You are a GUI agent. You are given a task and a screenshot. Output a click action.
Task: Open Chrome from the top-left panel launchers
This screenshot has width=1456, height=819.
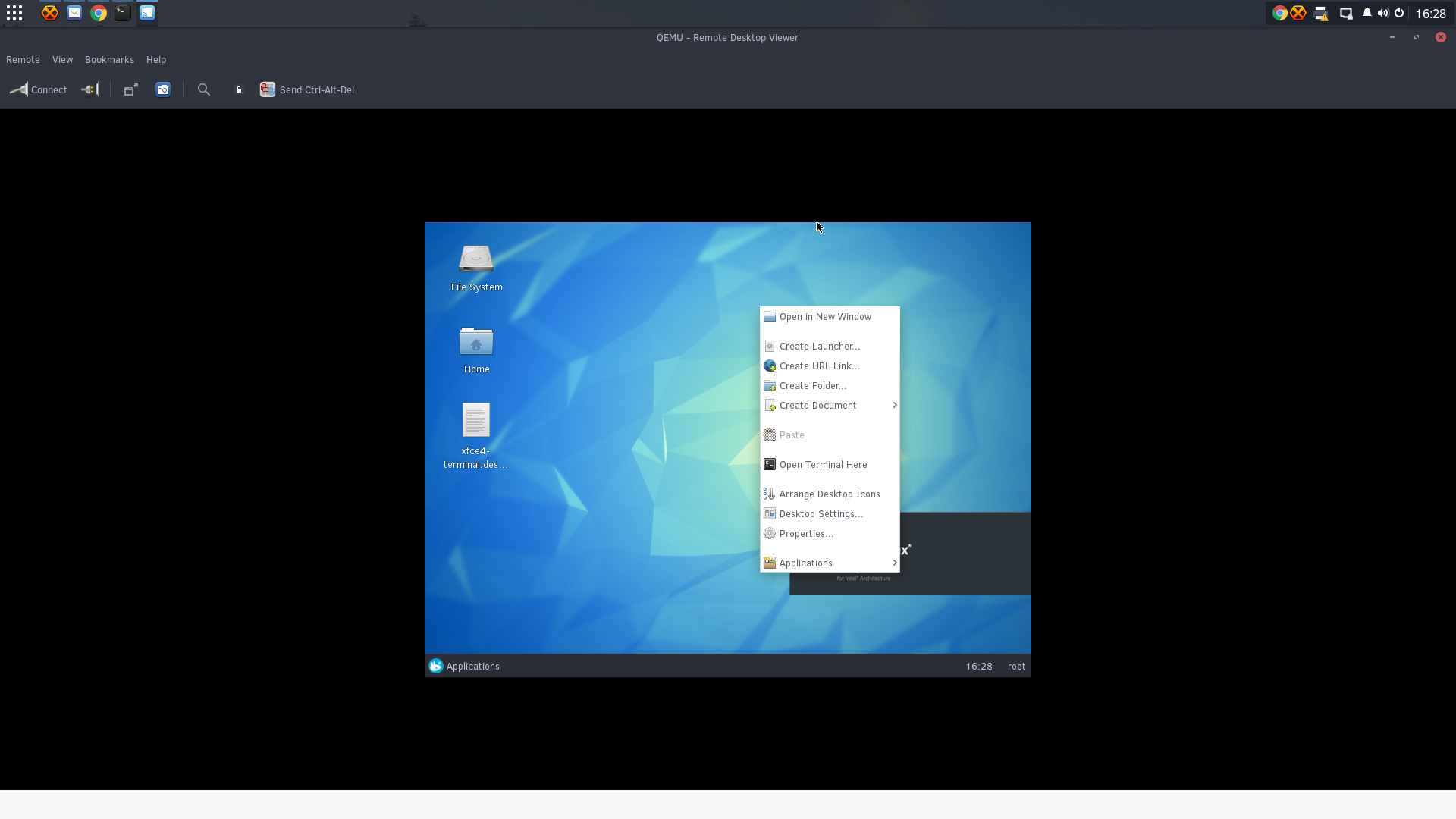coord(99,13)
